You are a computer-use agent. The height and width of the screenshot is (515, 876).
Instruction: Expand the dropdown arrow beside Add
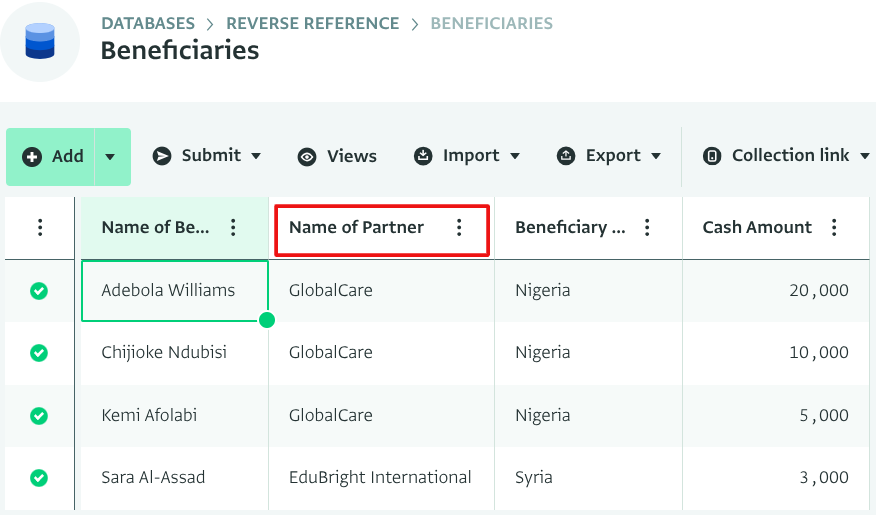point(111,157)
